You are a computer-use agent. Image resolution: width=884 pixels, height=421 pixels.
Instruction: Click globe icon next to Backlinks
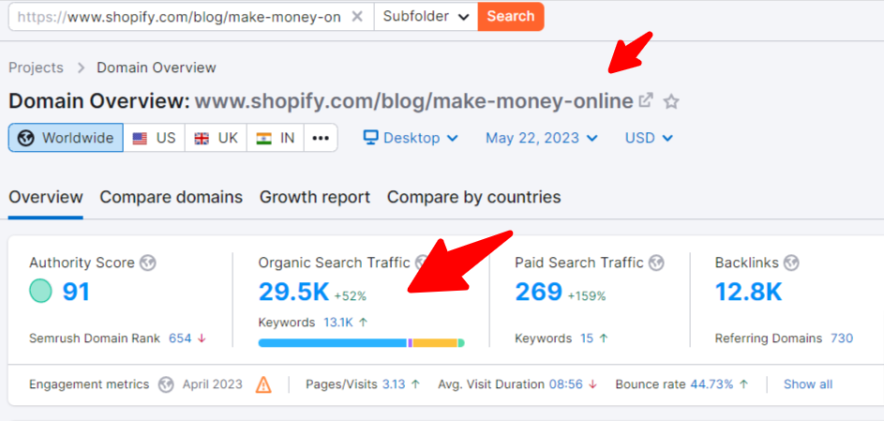(x=792, y=263)
